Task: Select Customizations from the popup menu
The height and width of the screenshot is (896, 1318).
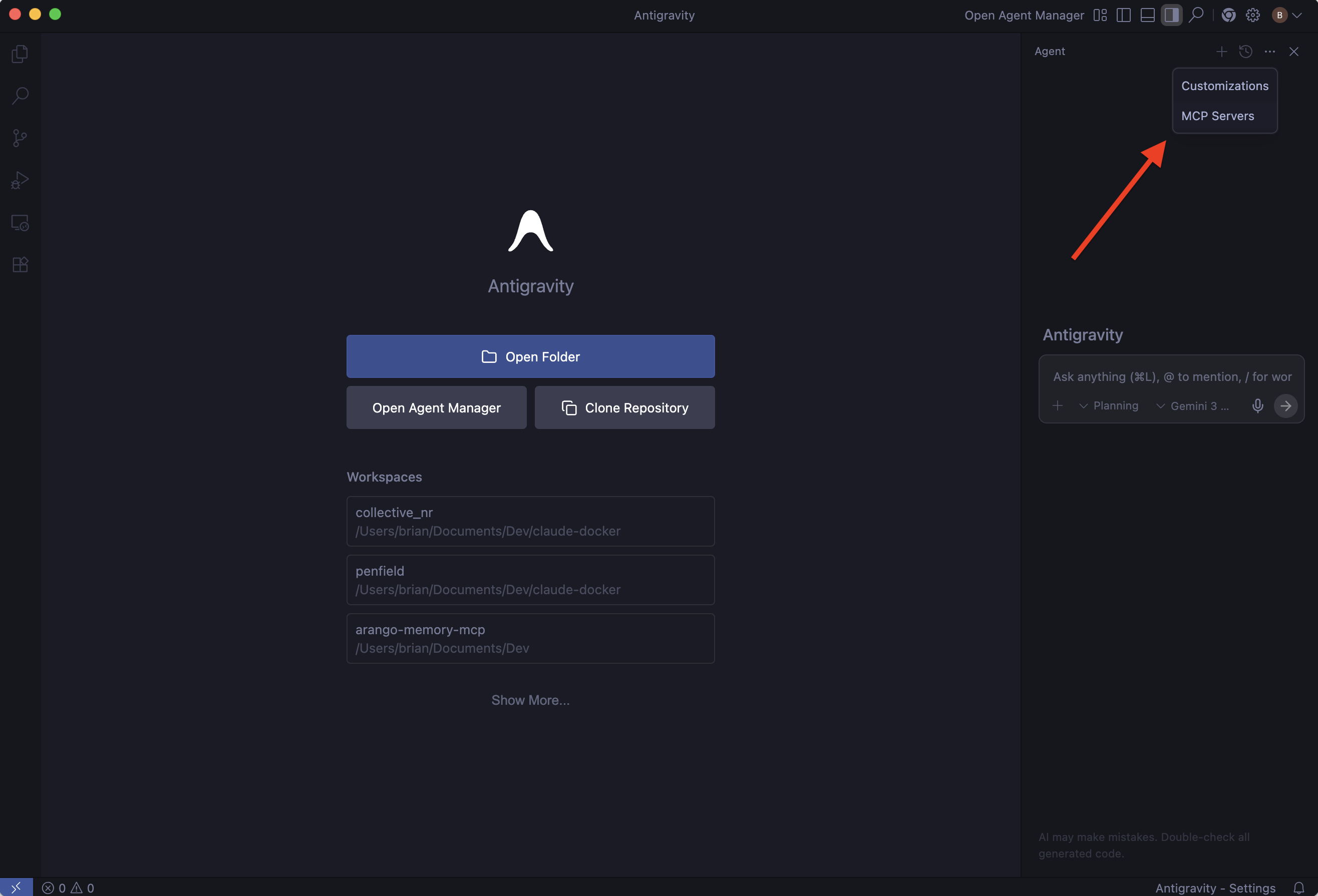Action: [x=1224, y=86]
